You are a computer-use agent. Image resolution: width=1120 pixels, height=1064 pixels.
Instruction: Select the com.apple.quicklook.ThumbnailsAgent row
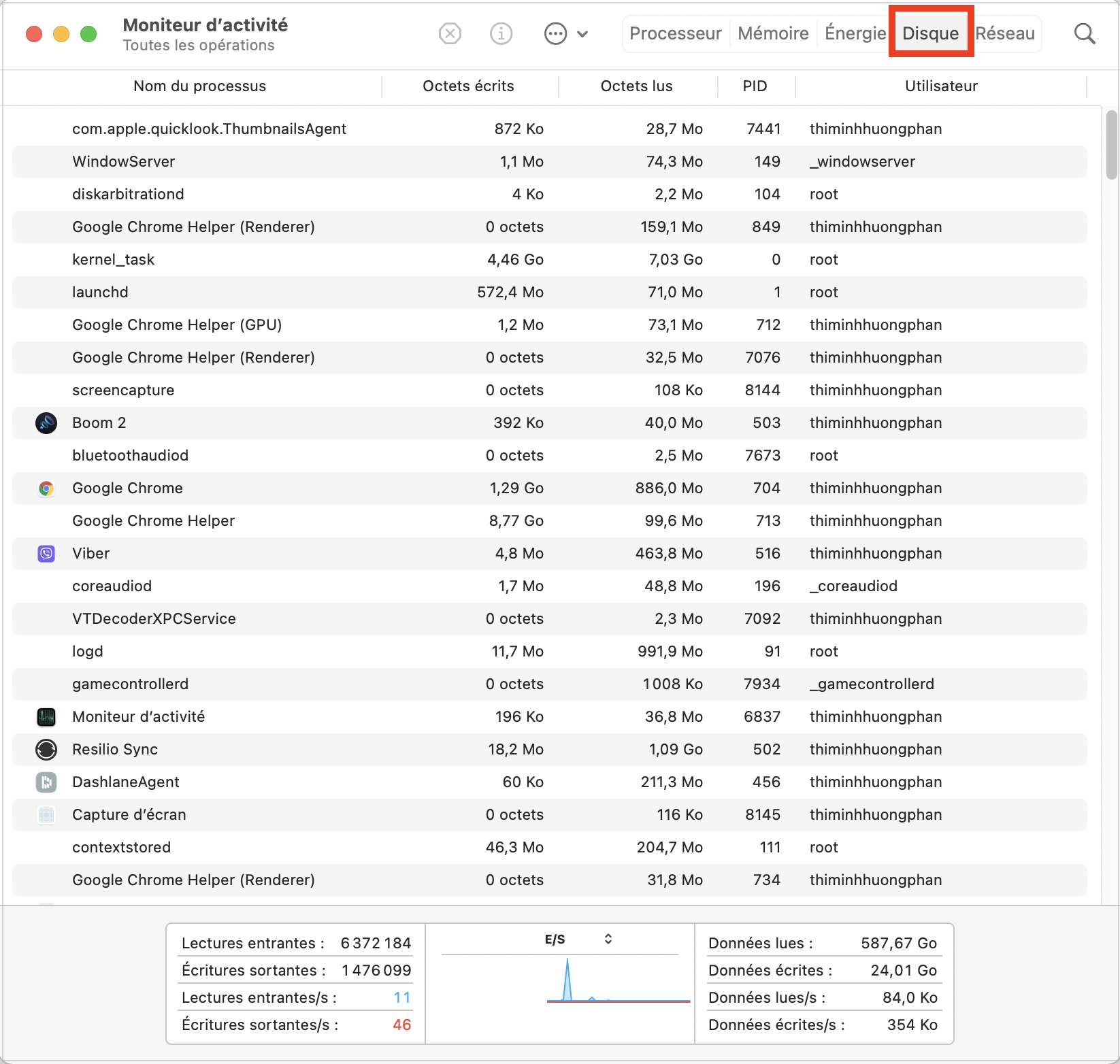coord(550,129)
